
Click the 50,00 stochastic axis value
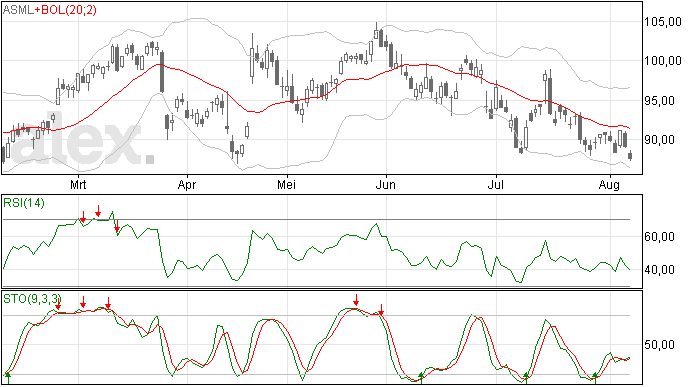click(x=659, y=344)
